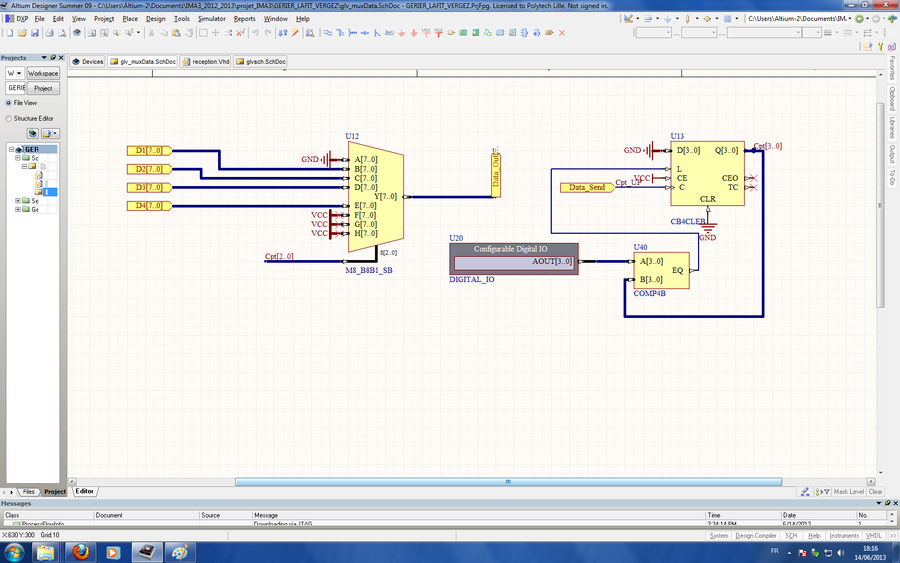Launch Firefox from the Windows taskbar

81,552
